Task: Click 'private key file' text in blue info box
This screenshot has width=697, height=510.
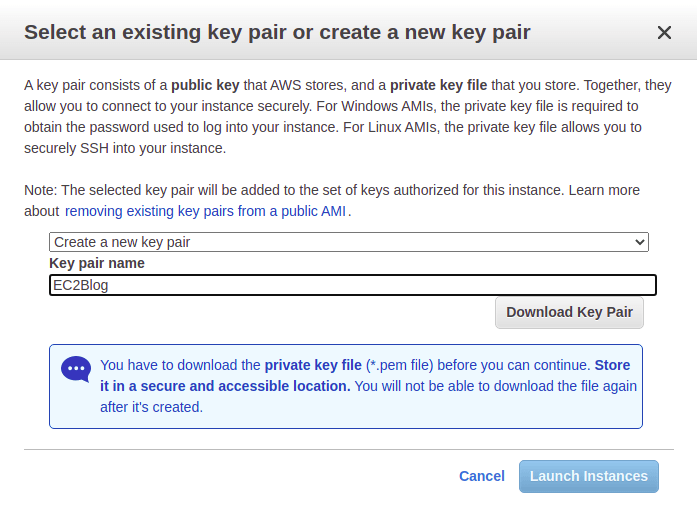Action: [x=313, y=365]
